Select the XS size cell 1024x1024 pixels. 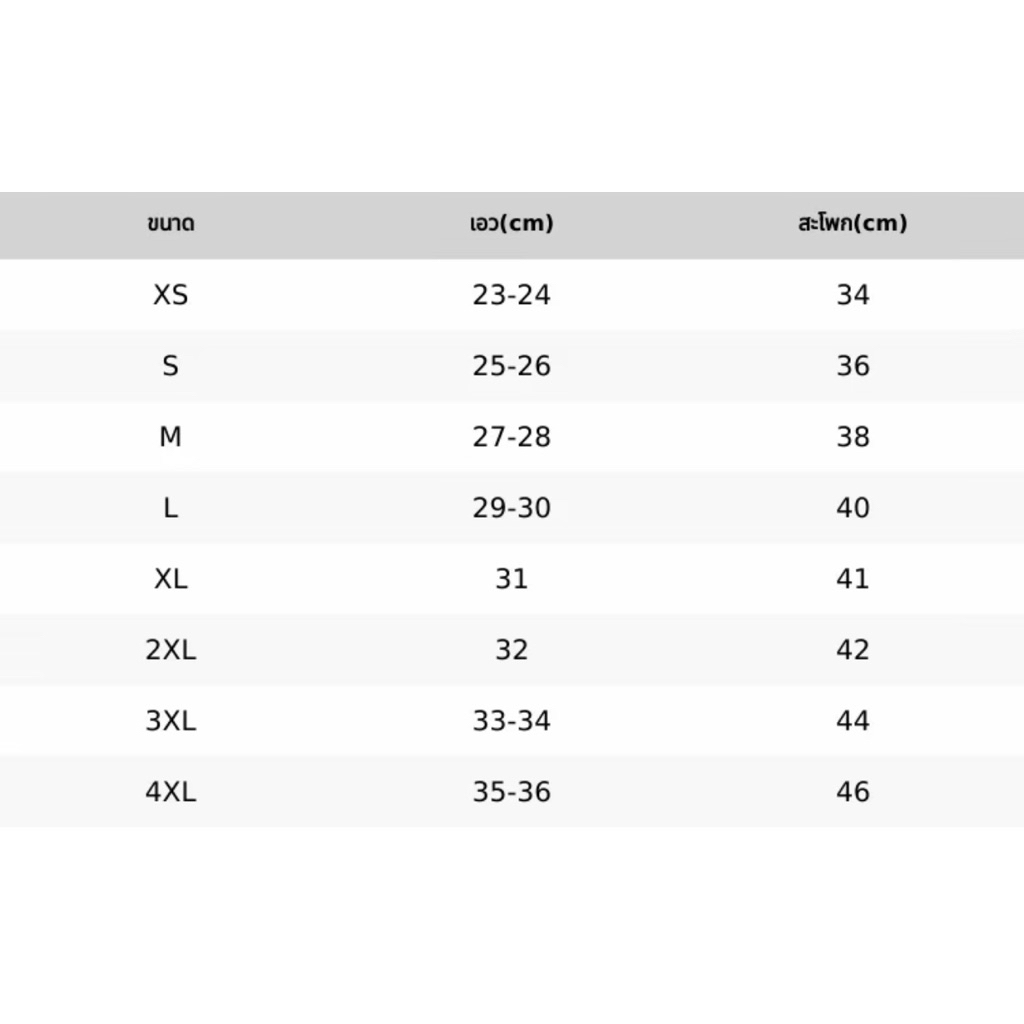pyautogui.click(x=170, y=295)
